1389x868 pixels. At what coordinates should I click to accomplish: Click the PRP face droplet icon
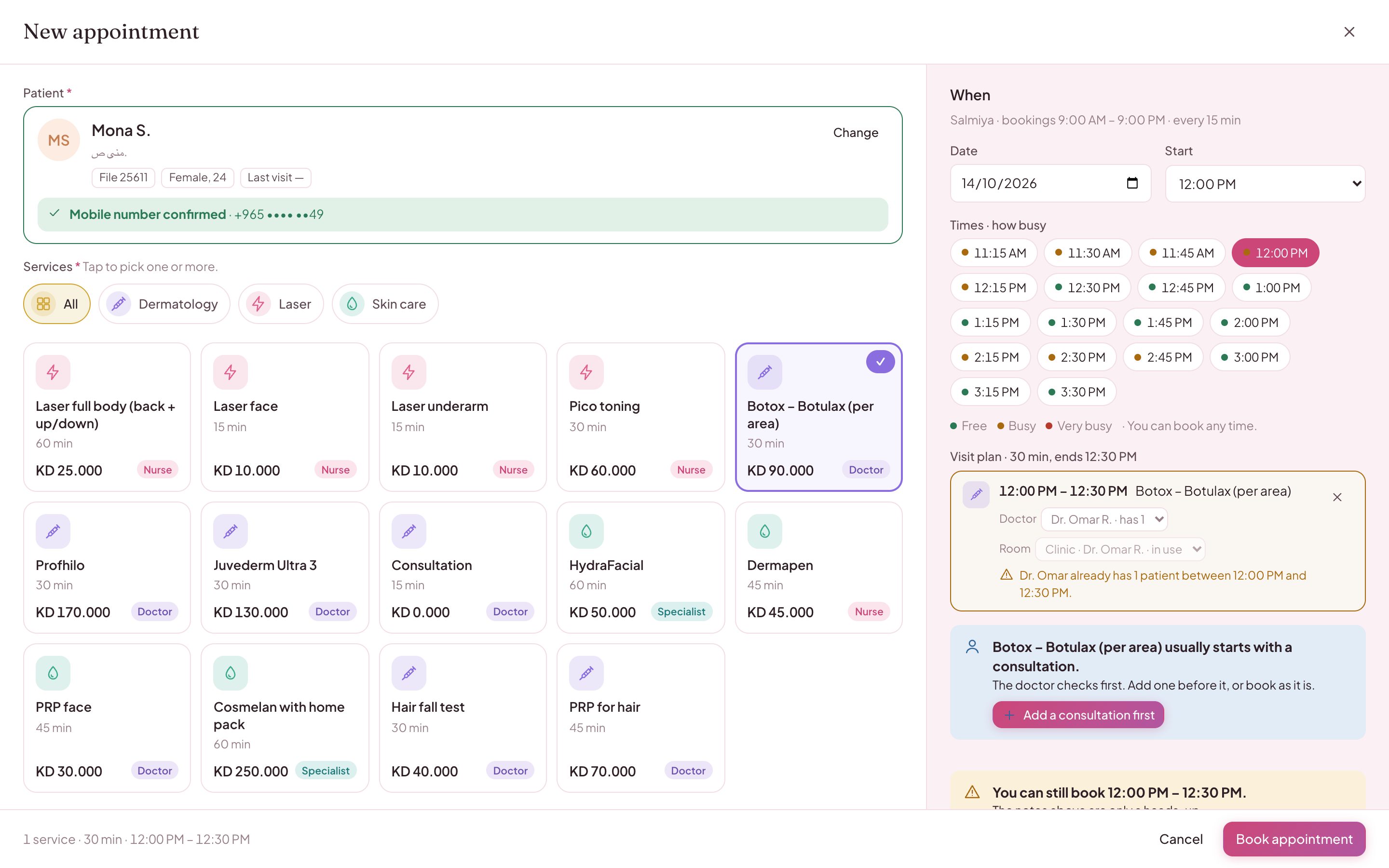point(53,673)
